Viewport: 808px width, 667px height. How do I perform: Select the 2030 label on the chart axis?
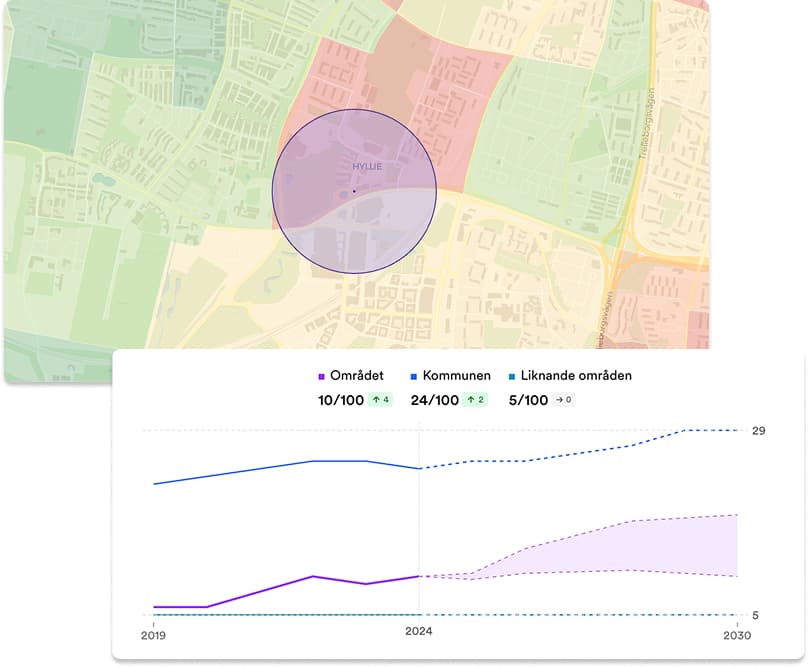737,634
